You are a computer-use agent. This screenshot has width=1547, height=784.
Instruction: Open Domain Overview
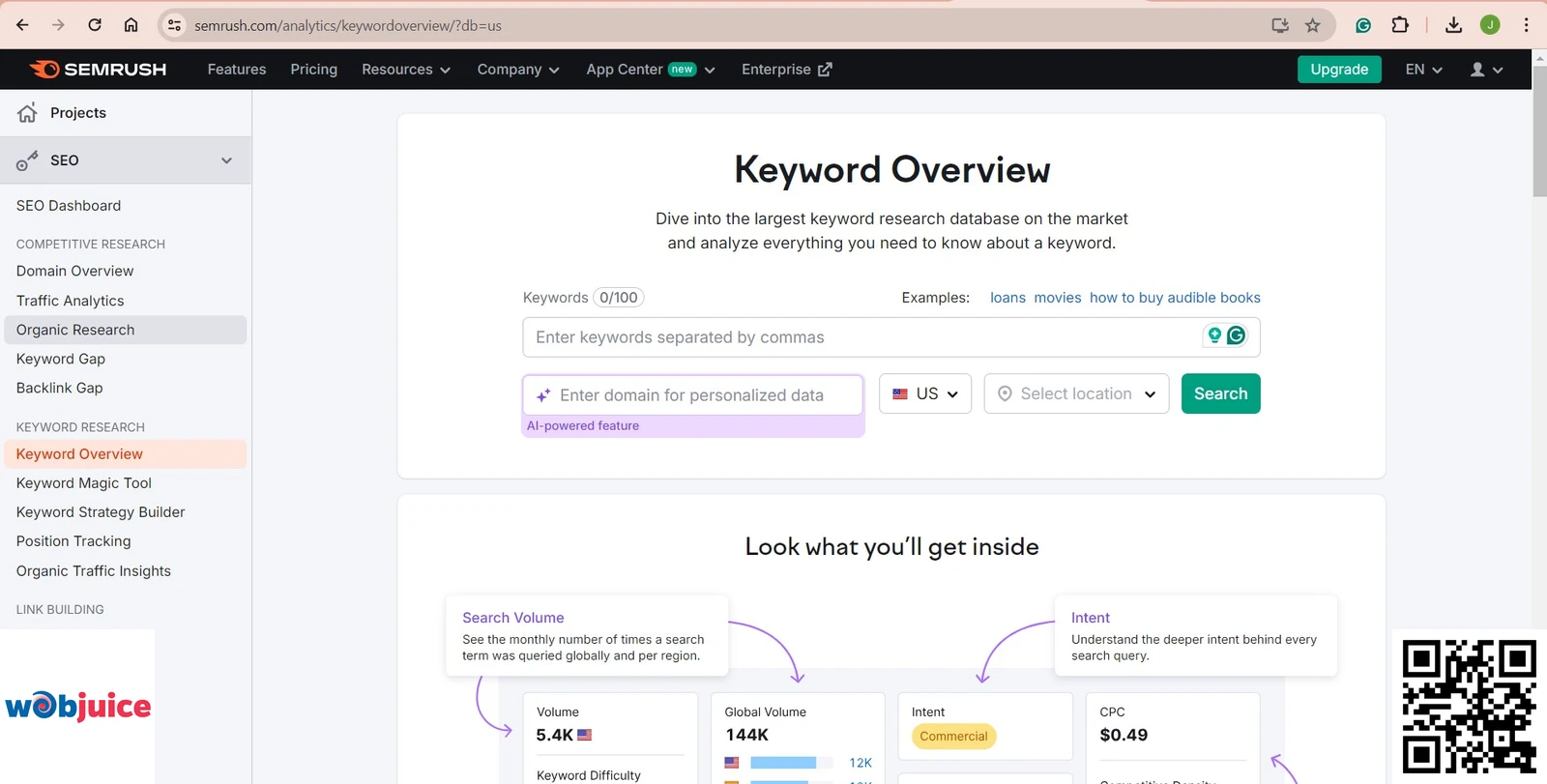tap(74, 271)
